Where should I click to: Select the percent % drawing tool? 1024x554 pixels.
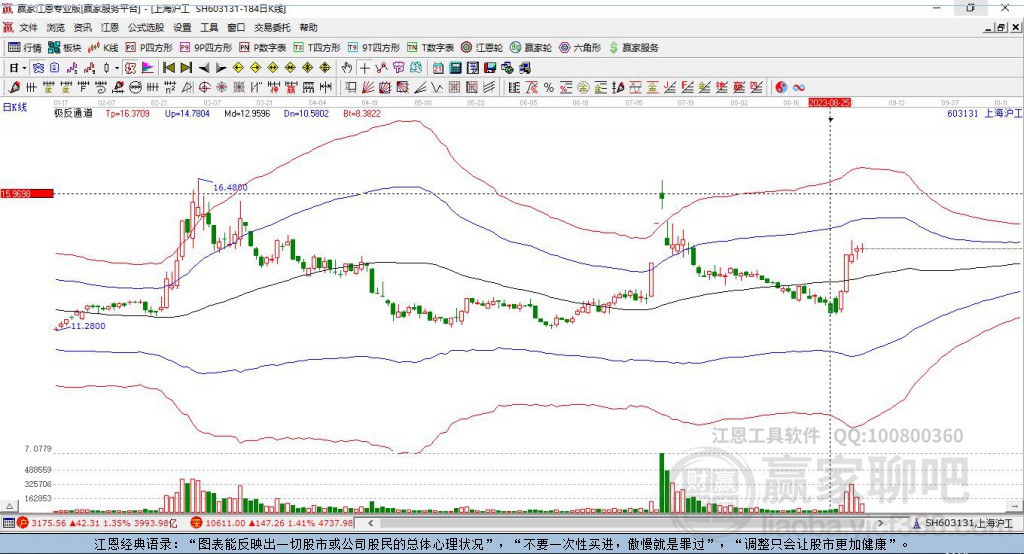click(x=549, y=88)
